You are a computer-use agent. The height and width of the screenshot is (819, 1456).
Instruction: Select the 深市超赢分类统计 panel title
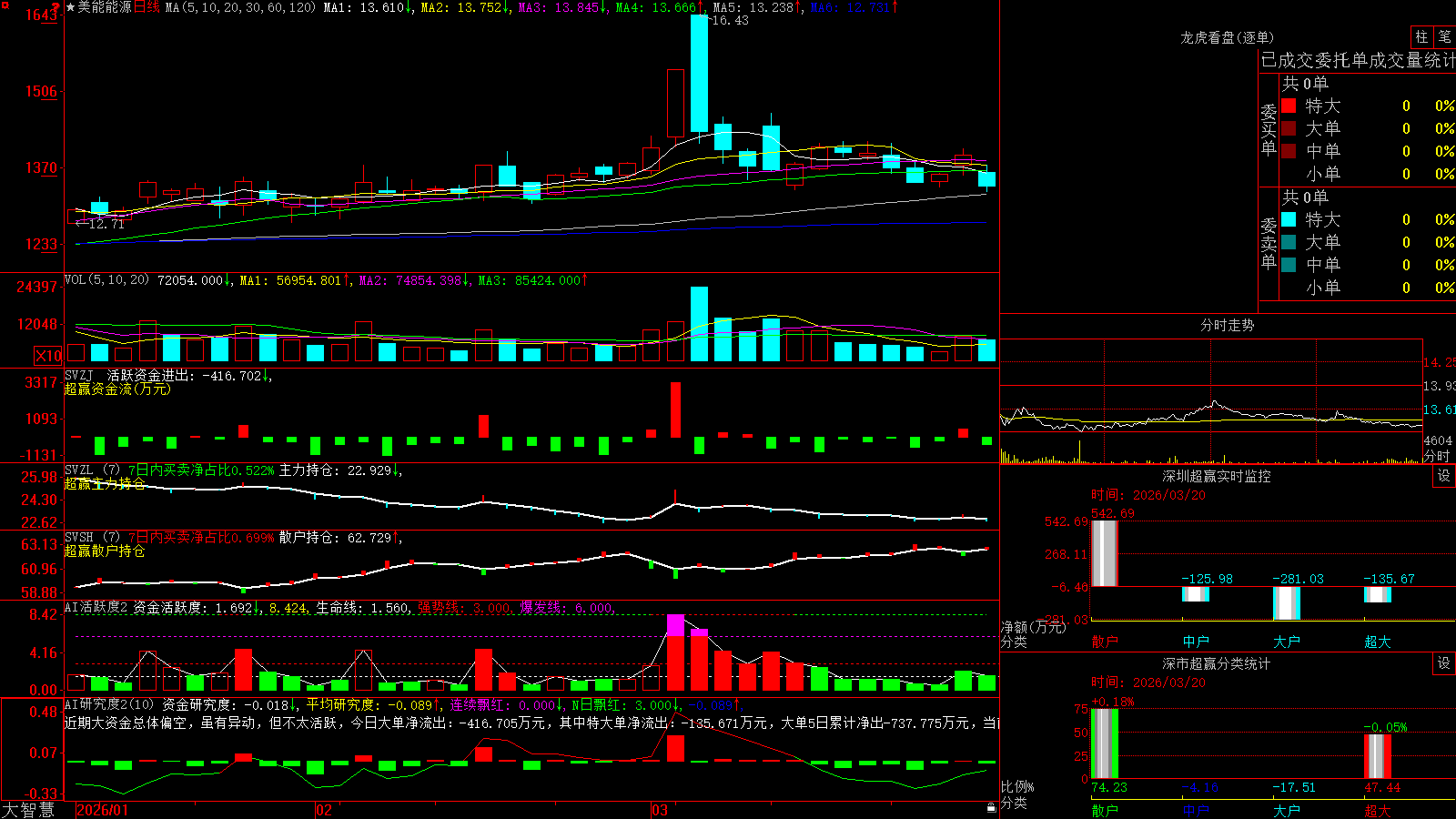(1216, 663)
